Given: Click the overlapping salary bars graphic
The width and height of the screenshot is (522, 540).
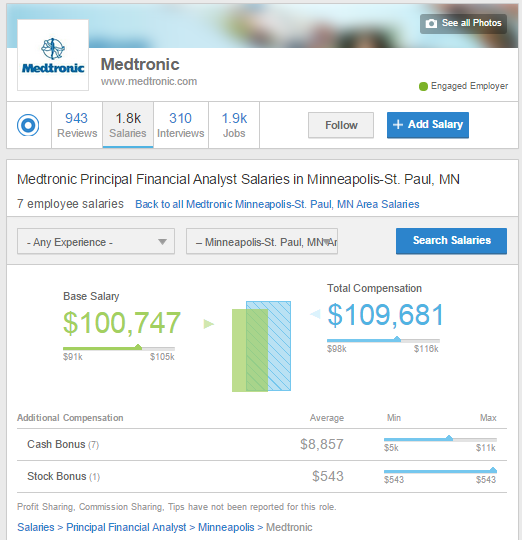Looking at the screenshot, I should (261, 346).
